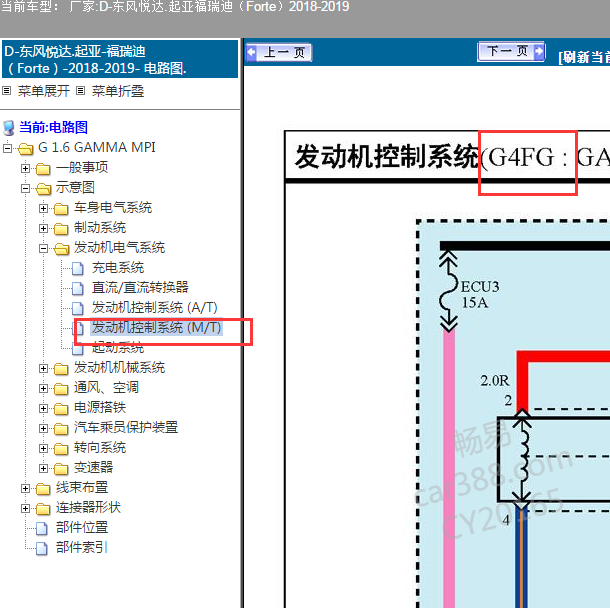Select 发动机控制系统 (M/T) page

point(156,328)
